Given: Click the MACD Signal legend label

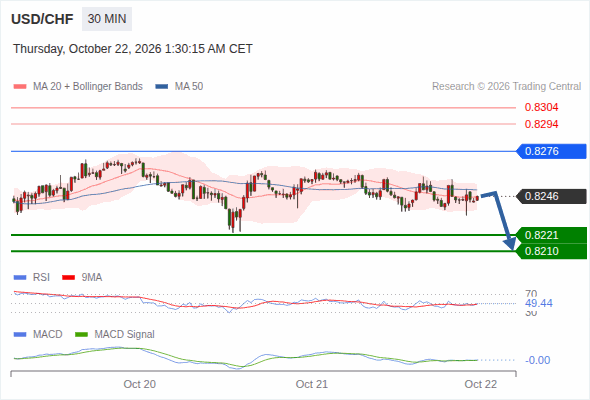Looking at the screenshot, I should pyautogui.click(x=125, y=335).
